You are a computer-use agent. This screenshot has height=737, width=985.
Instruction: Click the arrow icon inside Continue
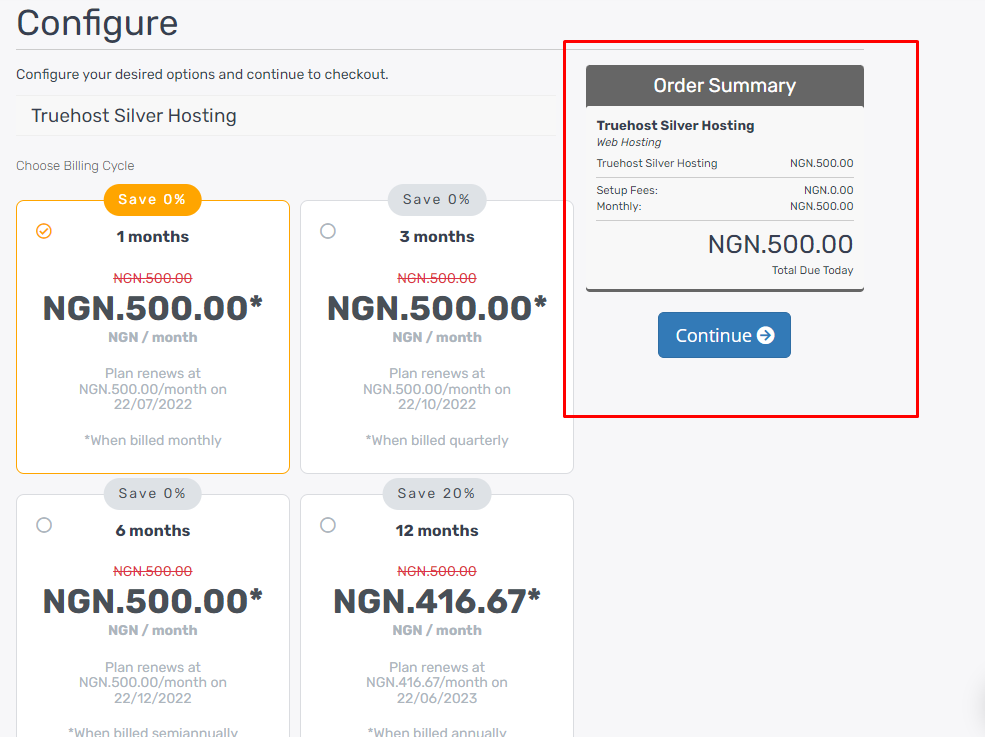pos(766,335)
